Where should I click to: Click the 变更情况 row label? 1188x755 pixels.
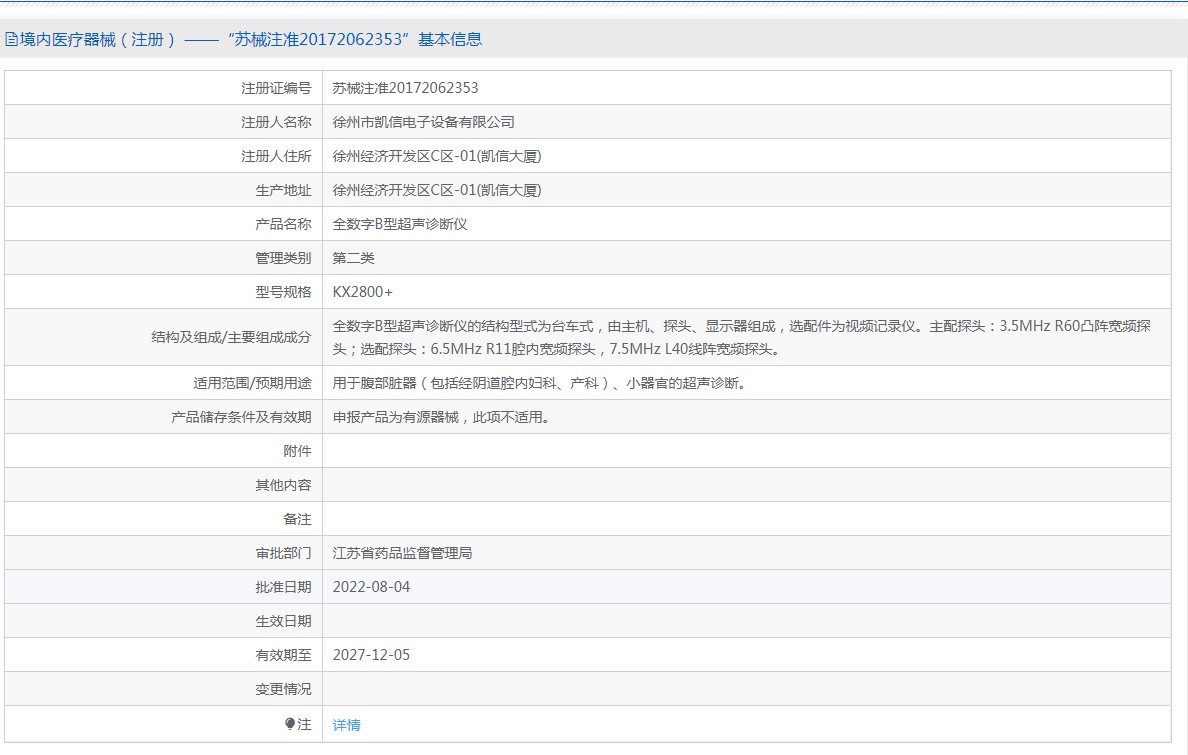pyautogui.click(x=283, y=689)
